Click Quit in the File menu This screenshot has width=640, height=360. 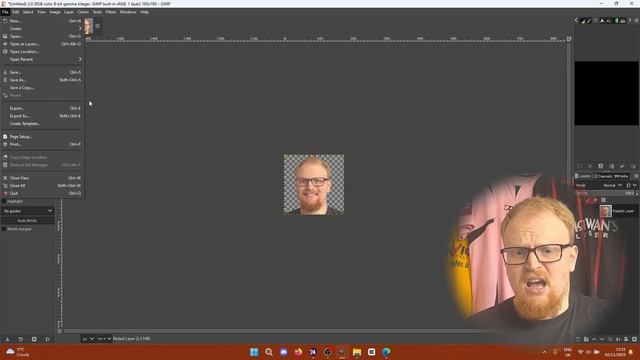pos(42,193)
